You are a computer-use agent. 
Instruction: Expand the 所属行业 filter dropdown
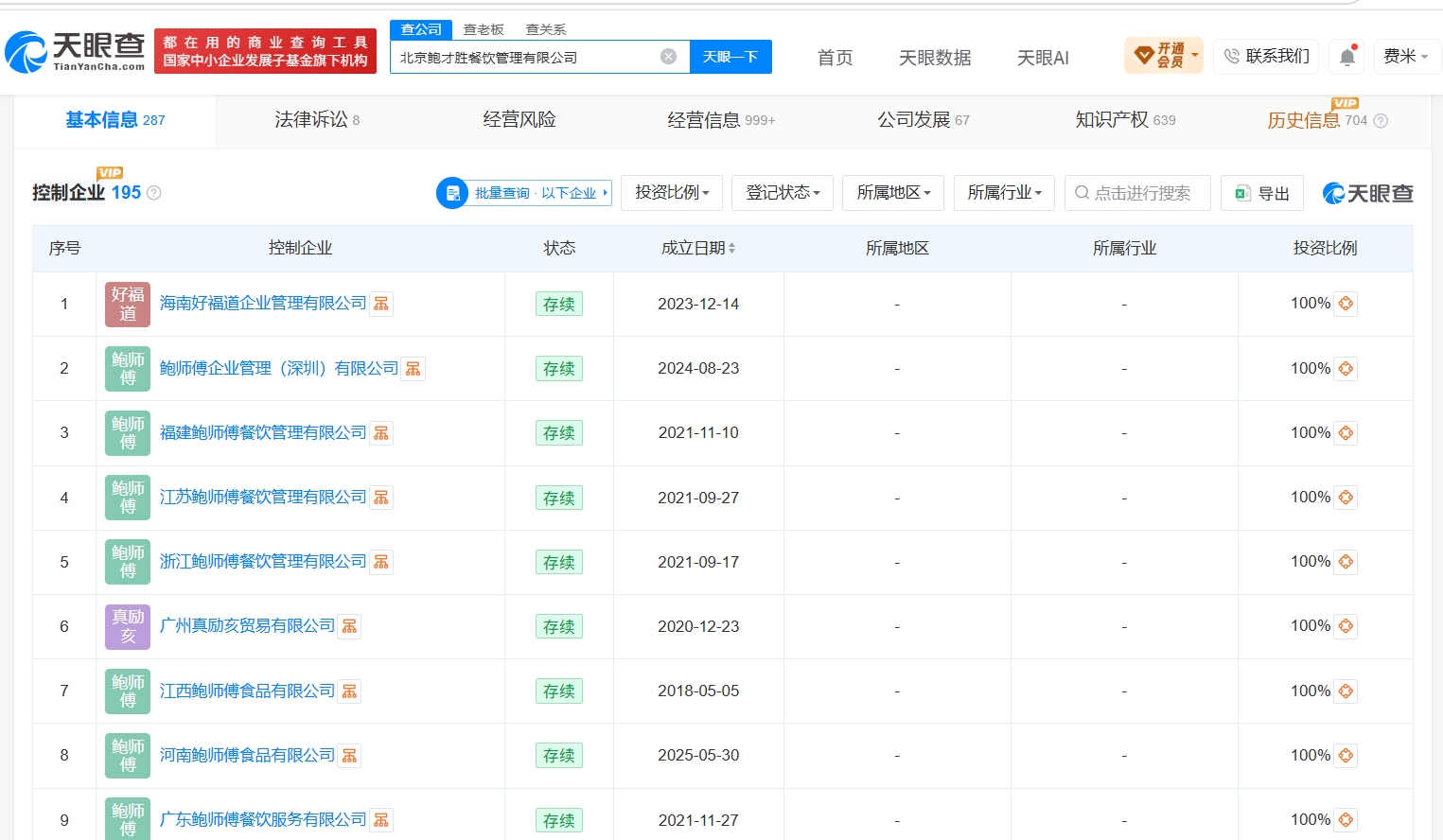(1004, 193)
